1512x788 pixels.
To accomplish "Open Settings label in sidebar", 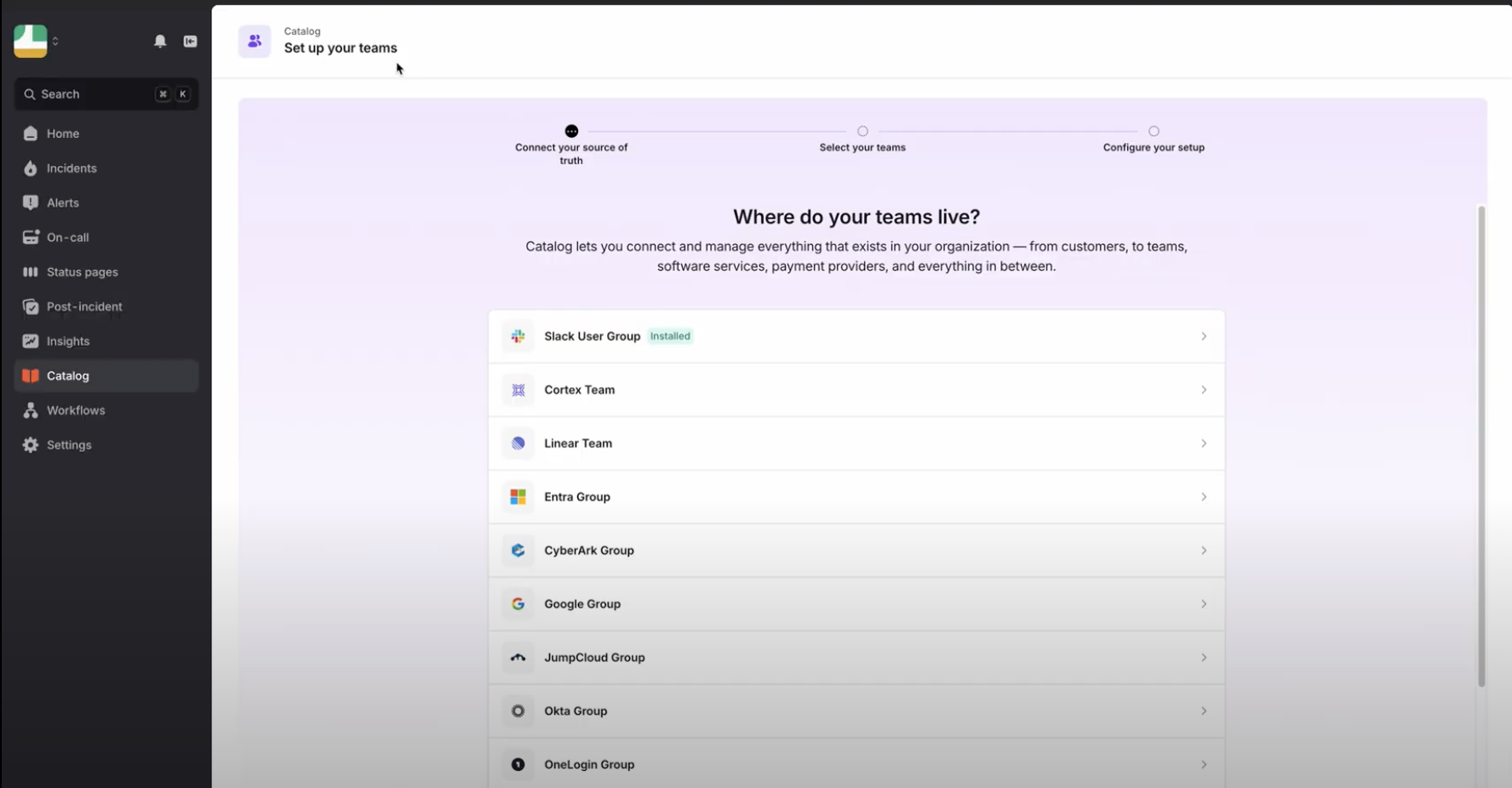I will [x=69, y=445].
